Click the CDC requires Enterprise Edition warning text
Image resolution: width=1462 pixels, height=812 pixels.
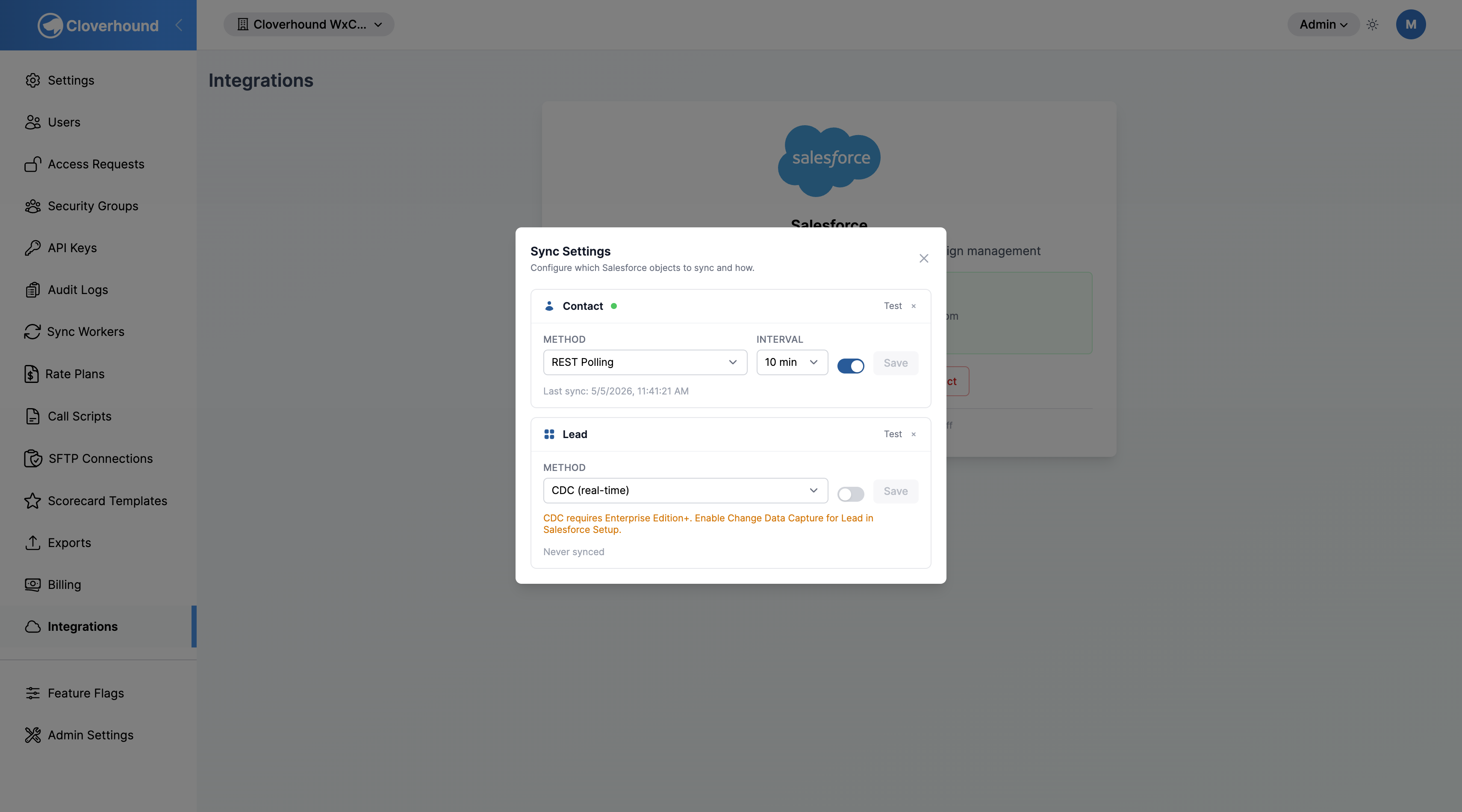click(x=708, y=524)
